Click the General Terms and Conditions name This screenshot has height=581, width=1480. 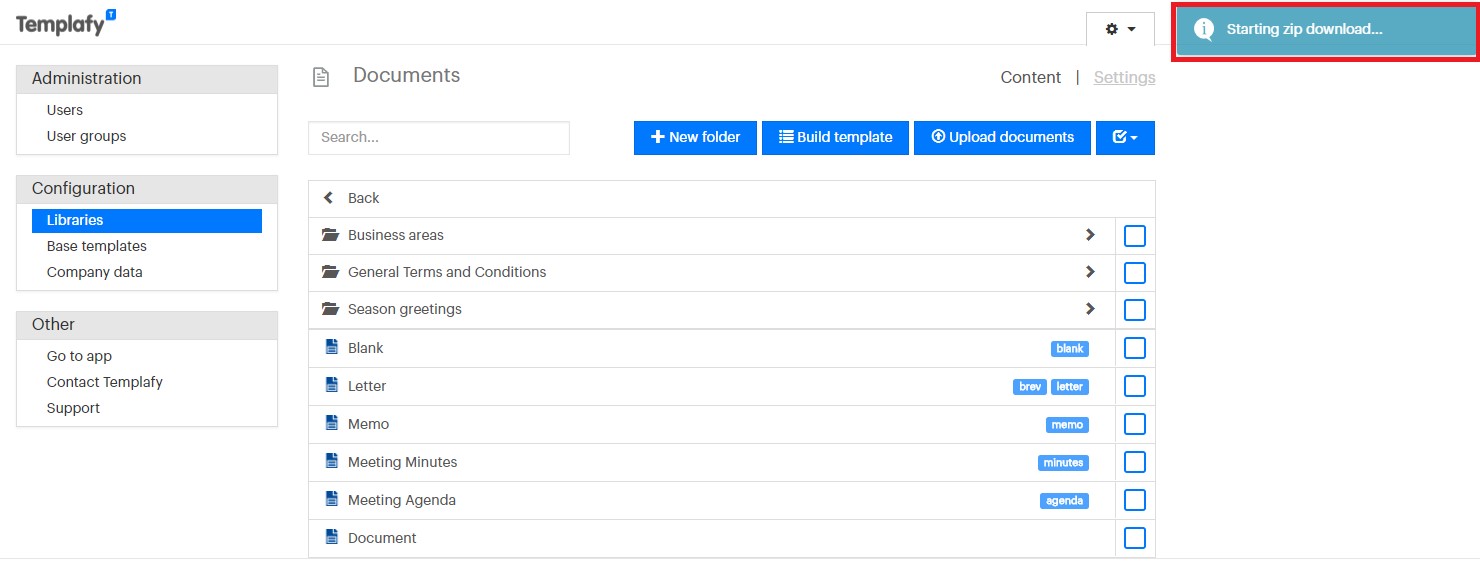pyautogui.click(x=447, y=272)
